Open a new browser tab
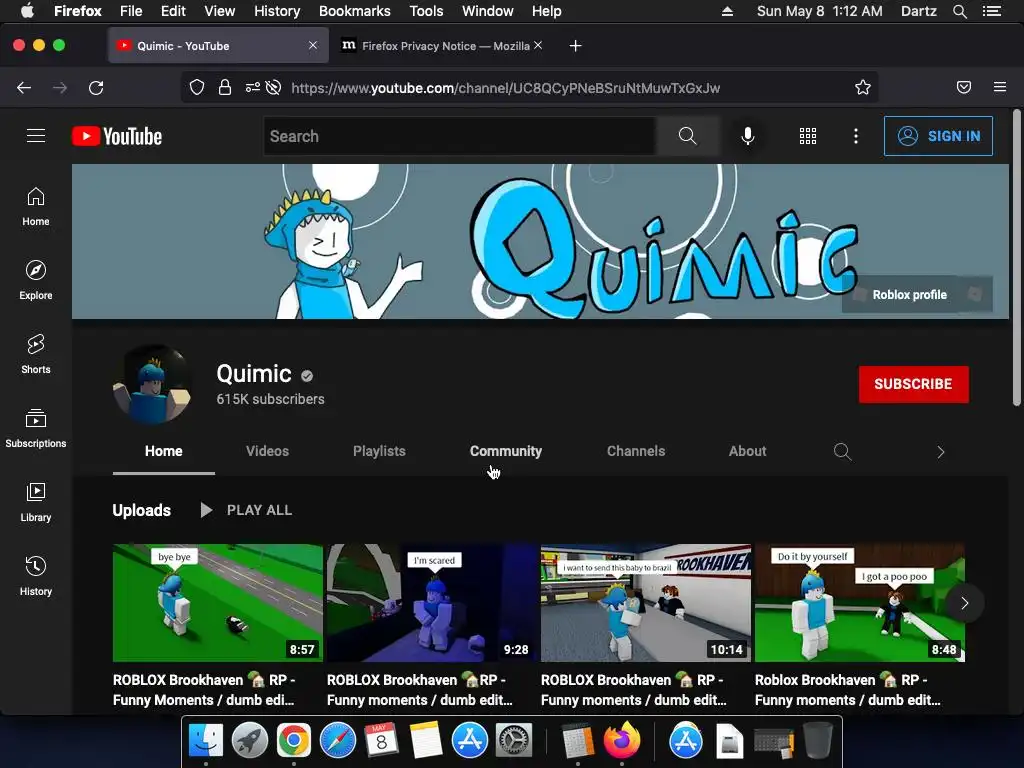The image size is (1024, 768). pyautogui.click(x=575, y=46)
